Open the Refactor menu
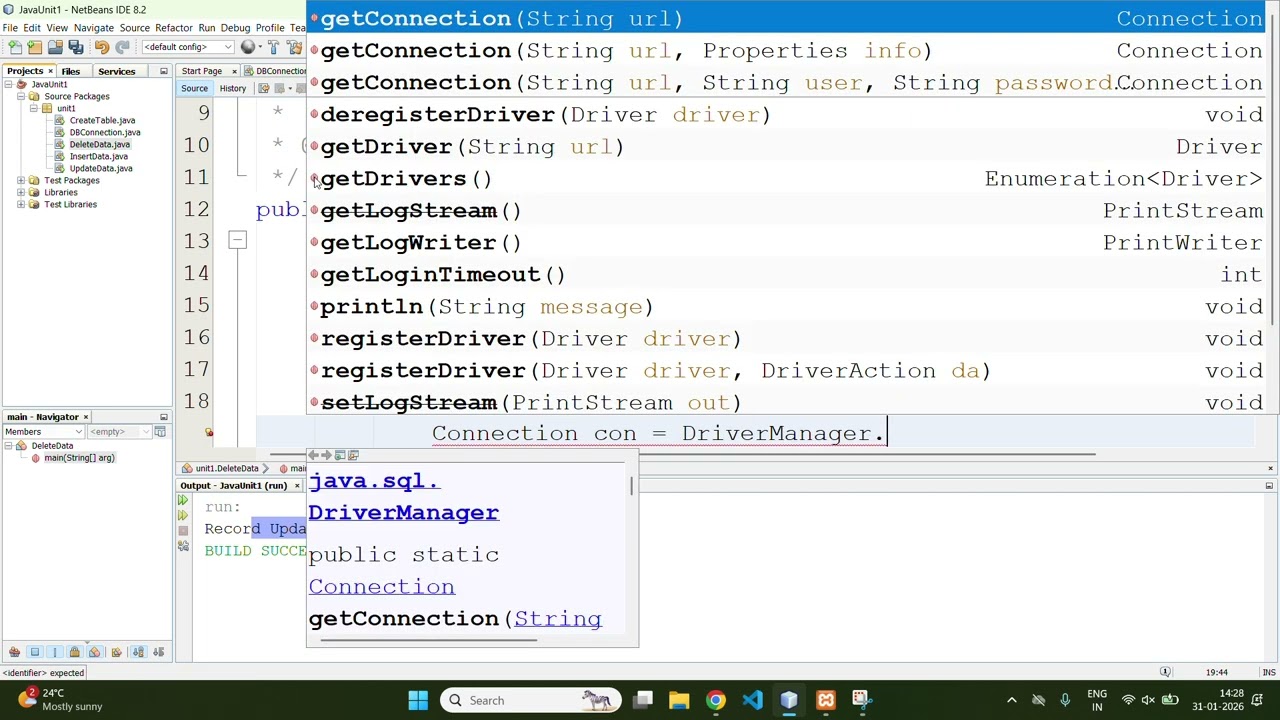Screen dimensions: 1280x720 [173, 28]
